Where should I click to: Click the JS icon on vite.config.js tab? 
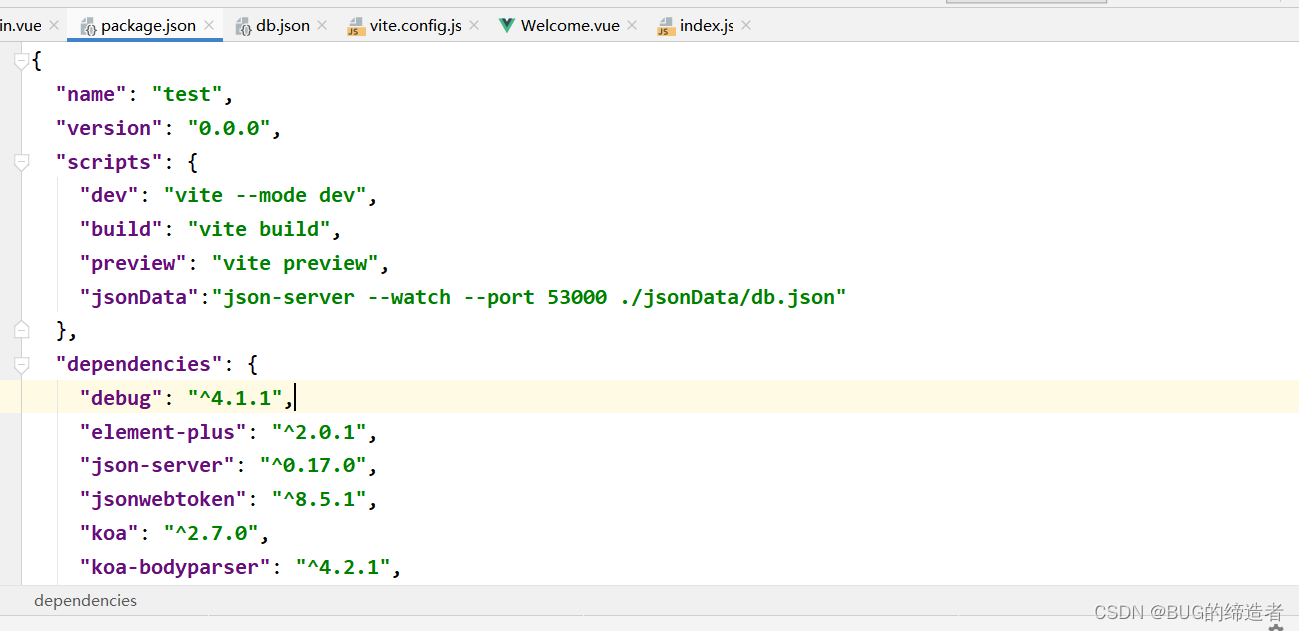pyautogui.click(x=355, y=25)
